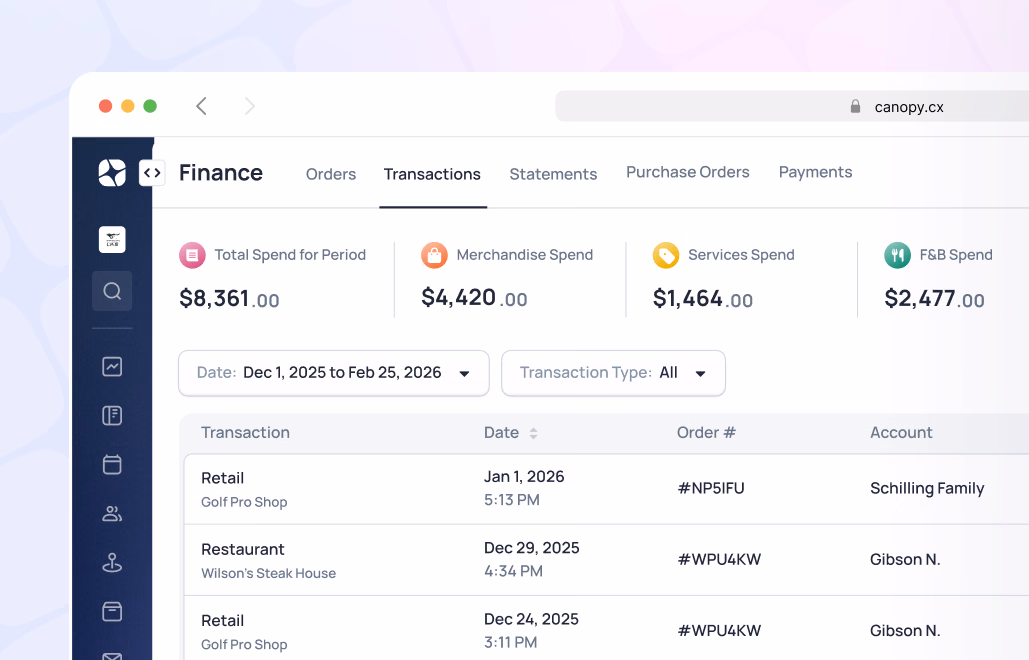Click the macOS yellow minimize button

point(128,106)
